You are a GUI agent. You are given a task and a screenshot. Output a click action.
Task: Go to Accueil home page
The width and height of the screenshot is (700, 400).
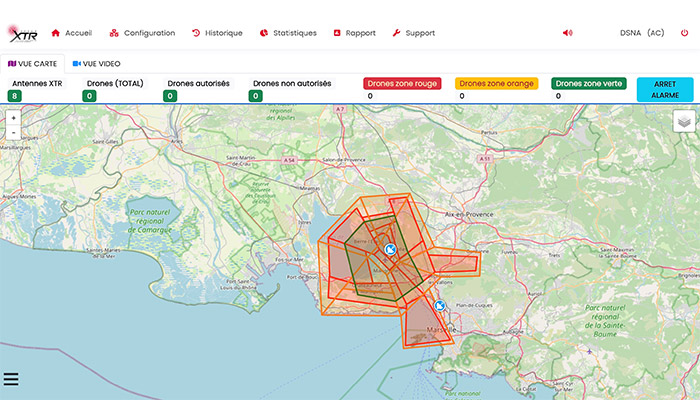[x=71, y=33]
